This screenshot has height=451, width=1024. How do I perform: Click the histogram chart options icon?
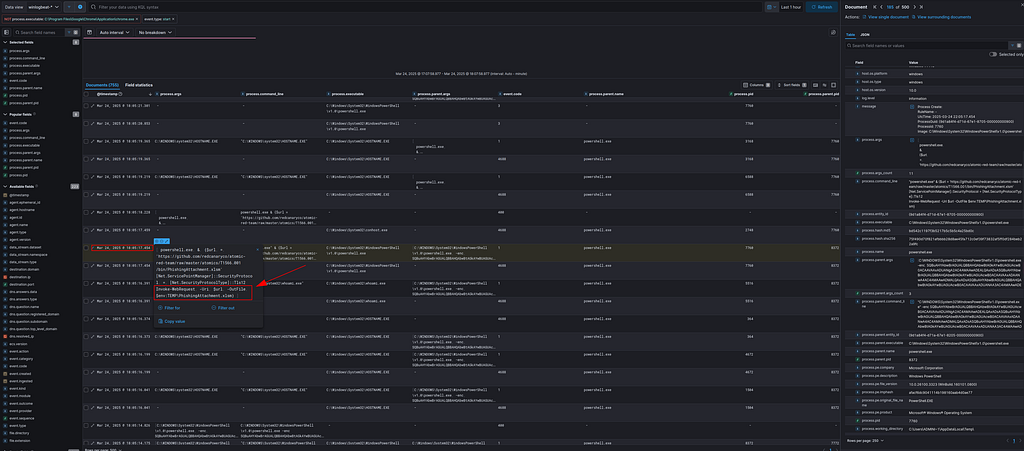click(x=89, y=32)
